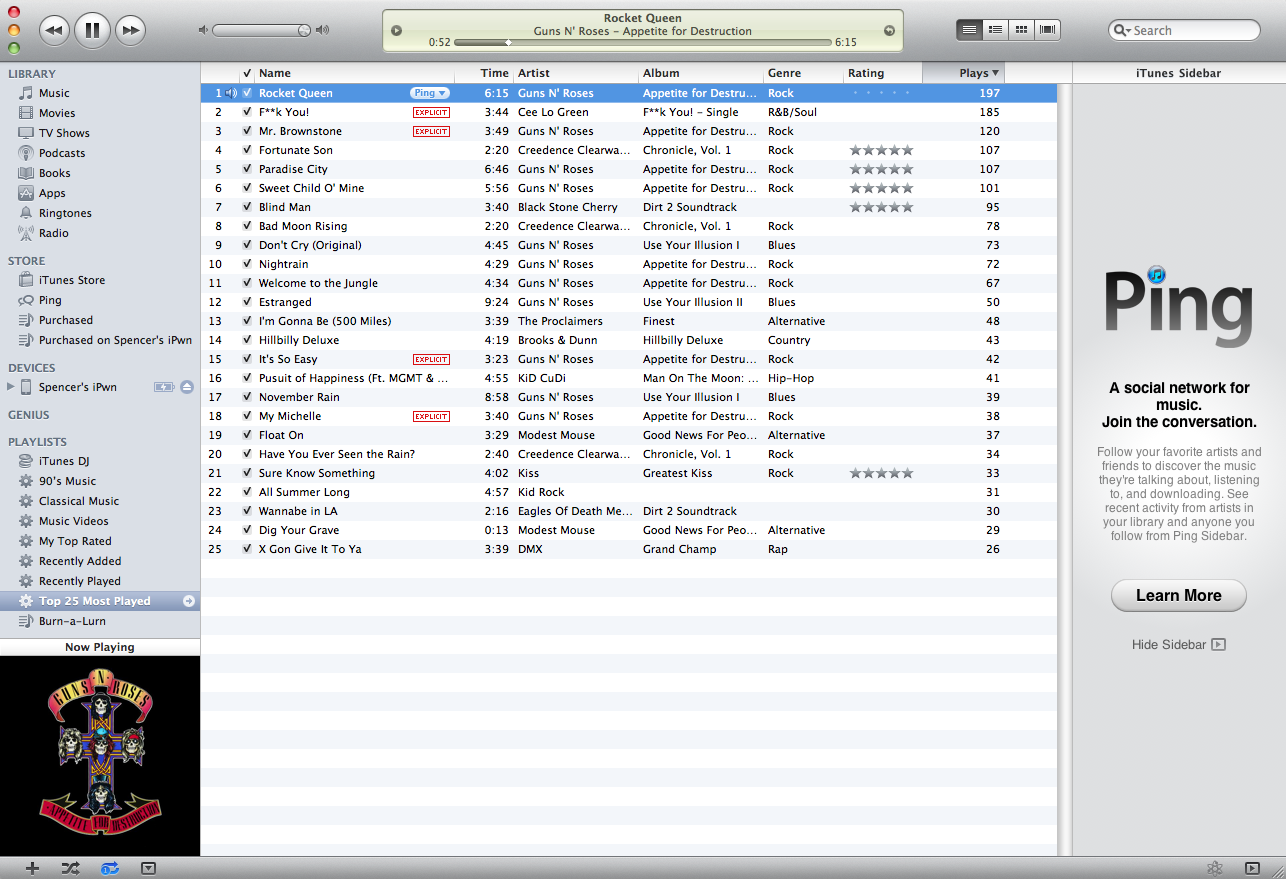Click the Appetite for Destruction album artwork
Image resolution: width=1286 pixels, height=879 pixels.
coord(100,756)
